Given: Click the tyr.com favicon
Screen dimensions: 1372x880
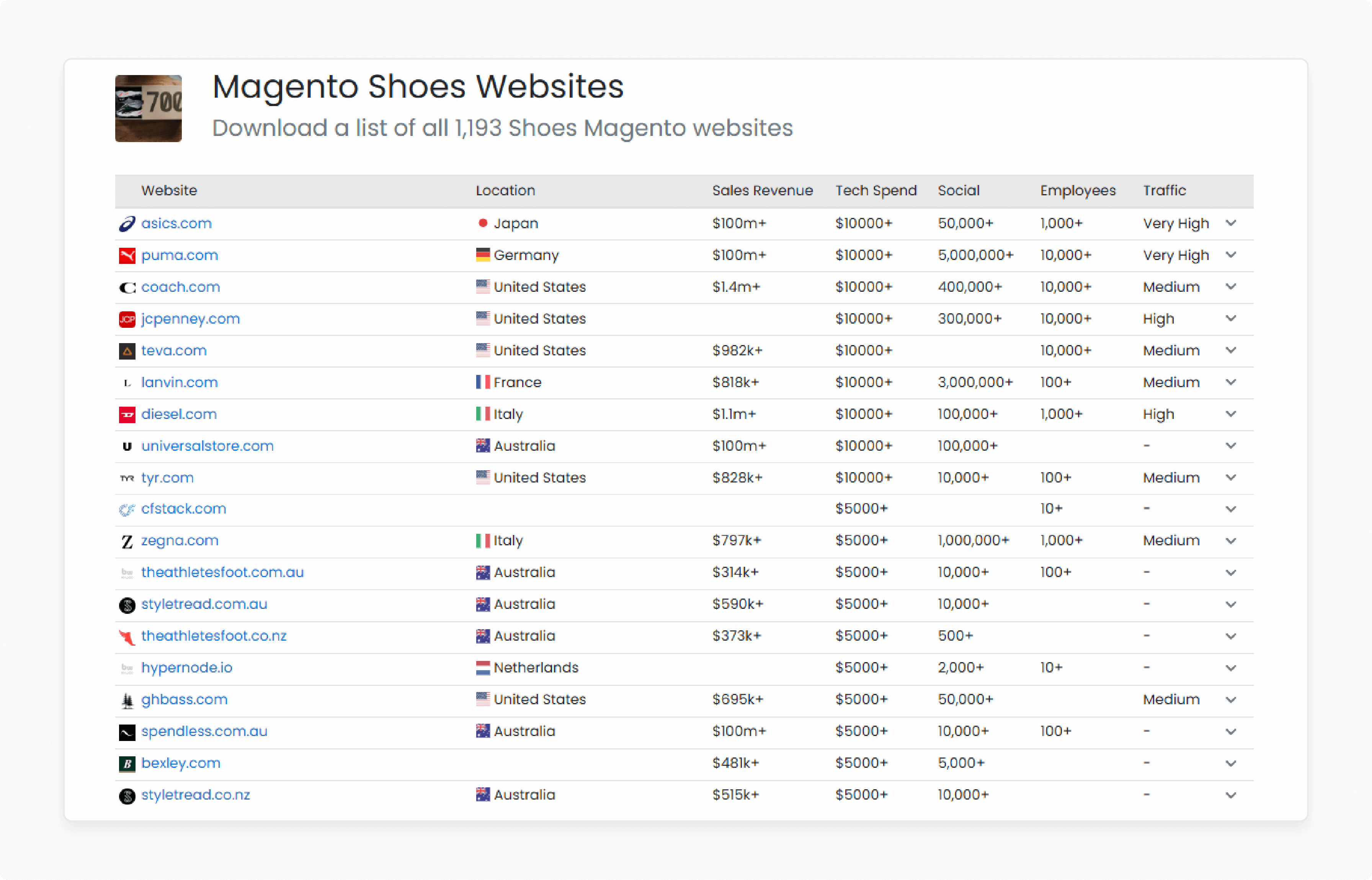Looking at the screenshot, I should (127, 478).
